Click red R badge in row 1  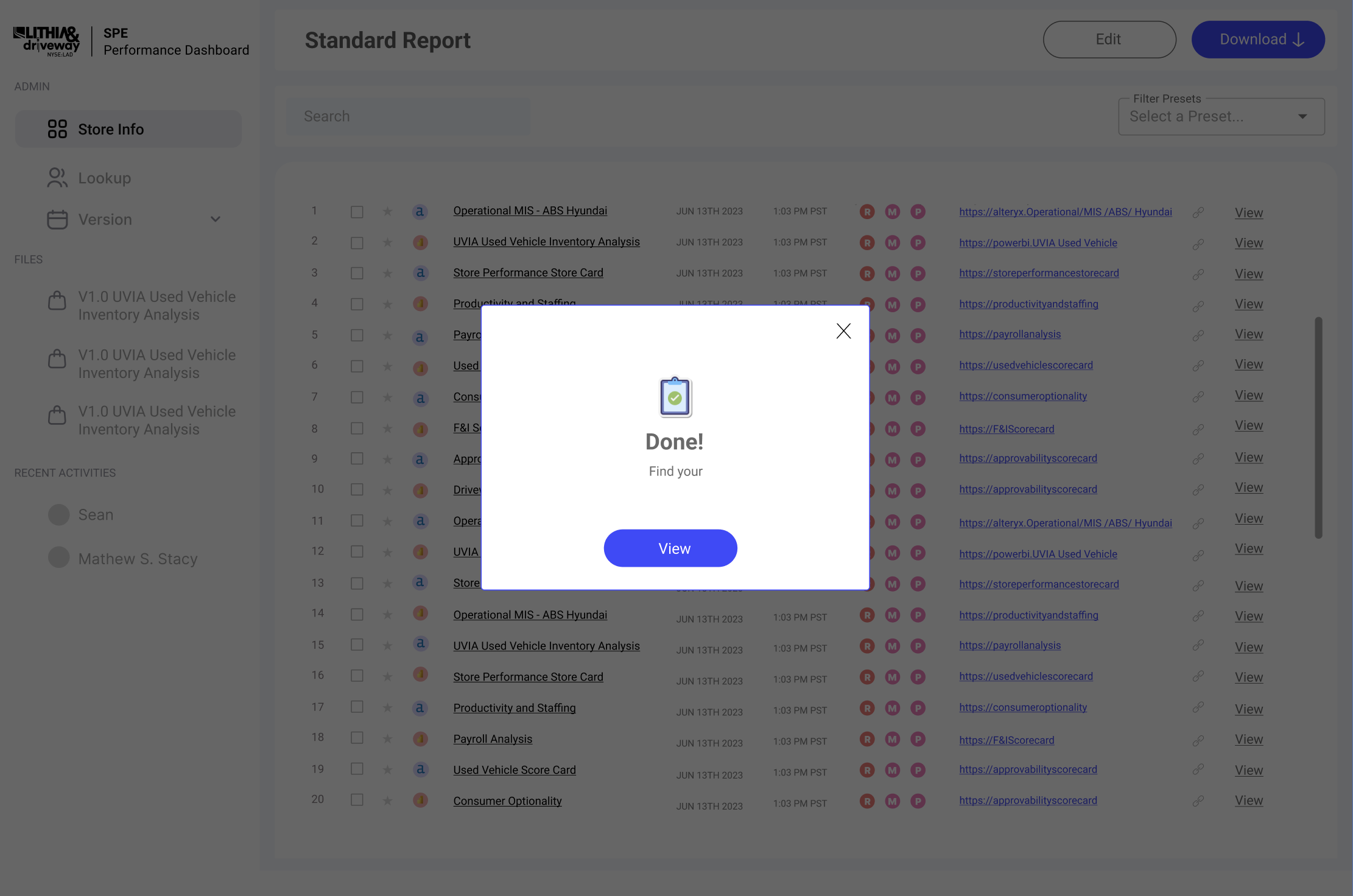point(867,212)
